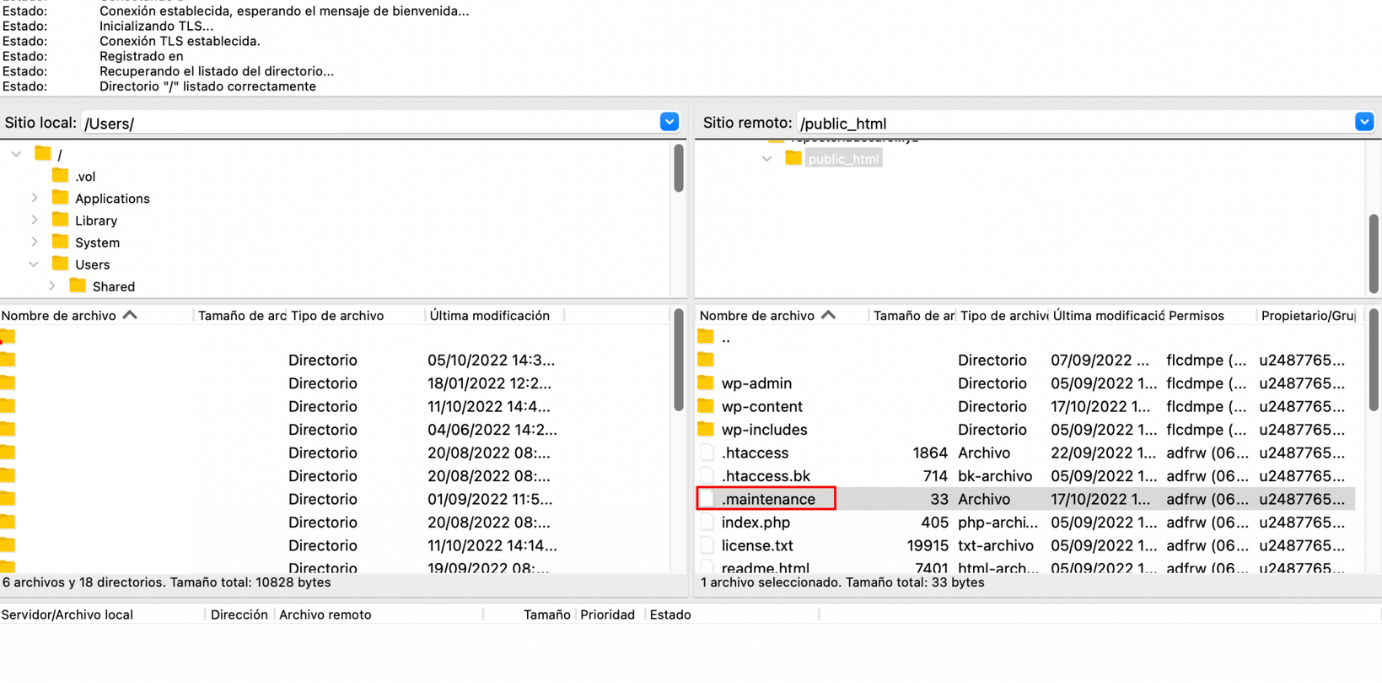1382x683 pixels.
Task: Click the .htaccess file icon
Action: [x=707, y=453]
